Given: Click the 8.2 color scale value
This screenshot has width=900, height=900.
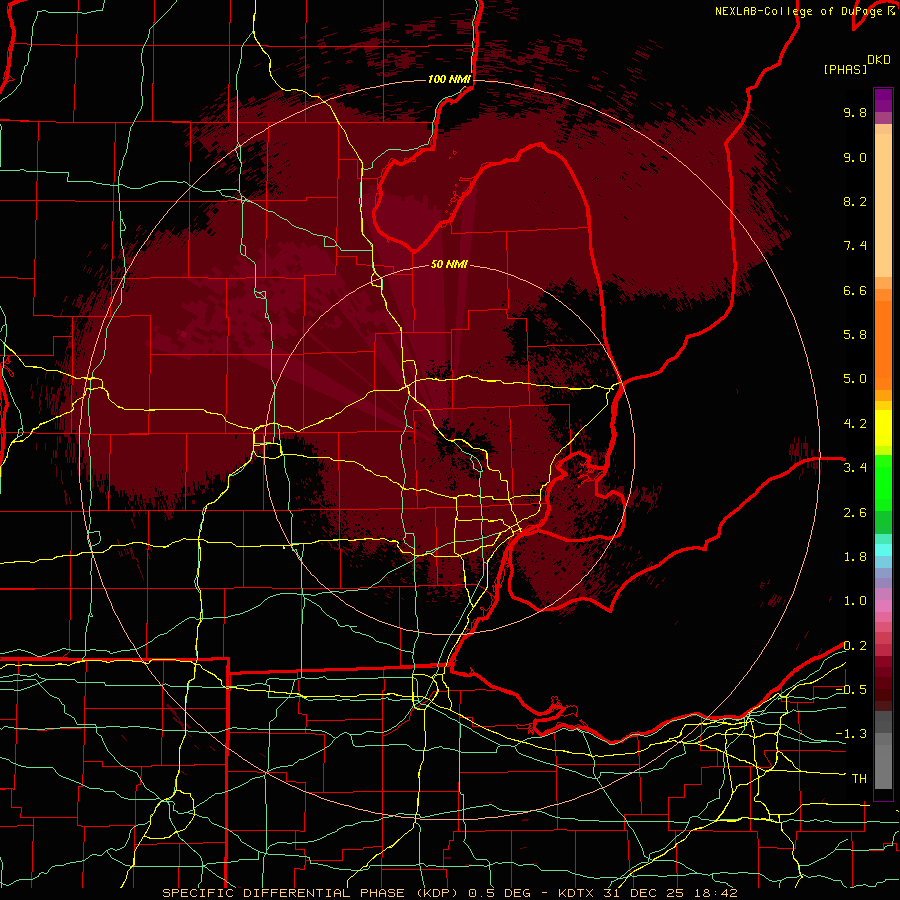Looking at the screenshot, I should coord(855,201).
